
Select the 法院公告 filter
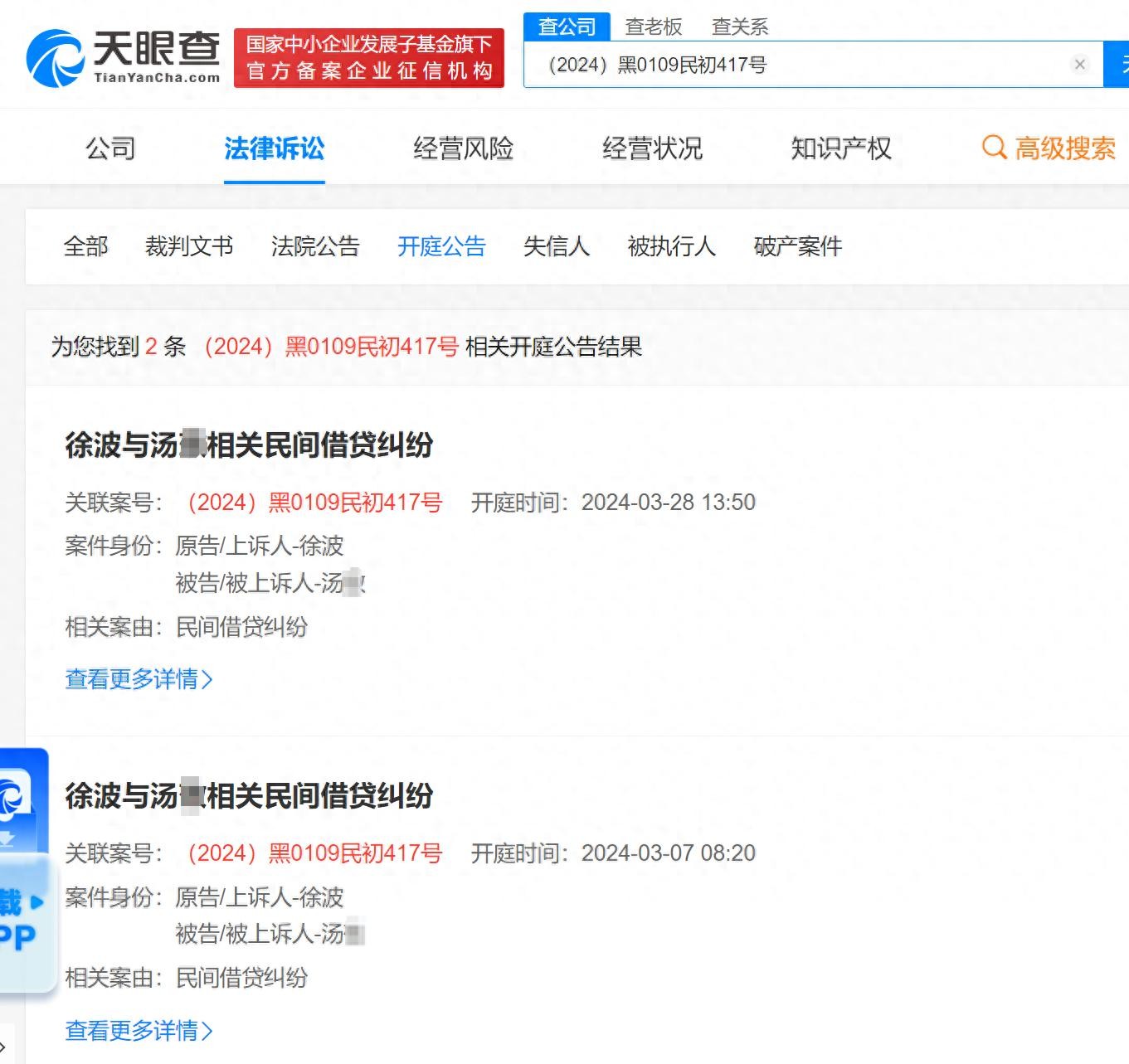[x=315, y=246]
